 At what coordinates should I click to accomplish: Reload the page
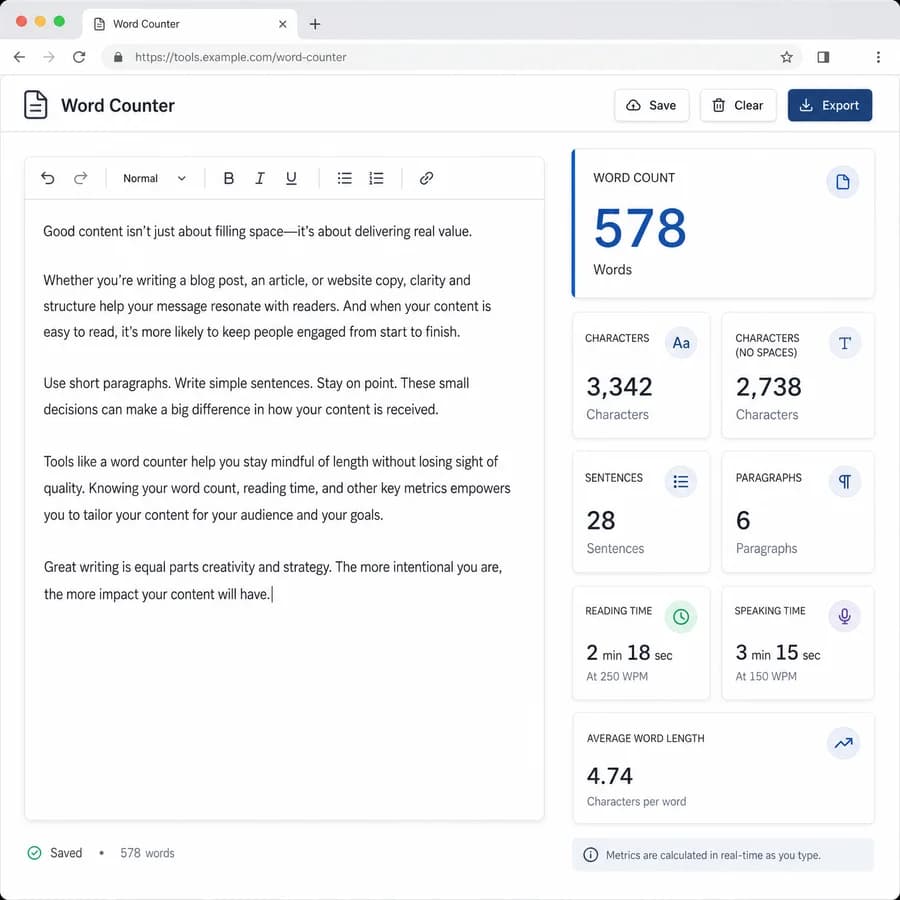coord(79,57)
